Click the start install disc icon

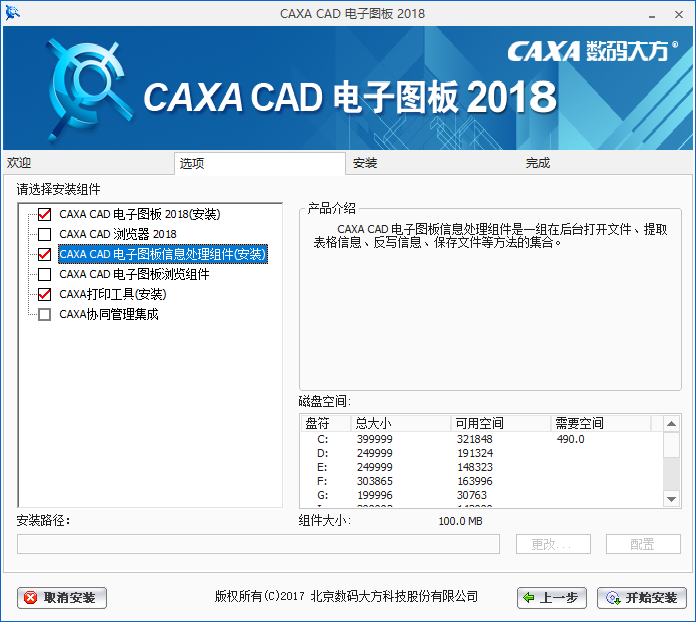click(613, 598)
